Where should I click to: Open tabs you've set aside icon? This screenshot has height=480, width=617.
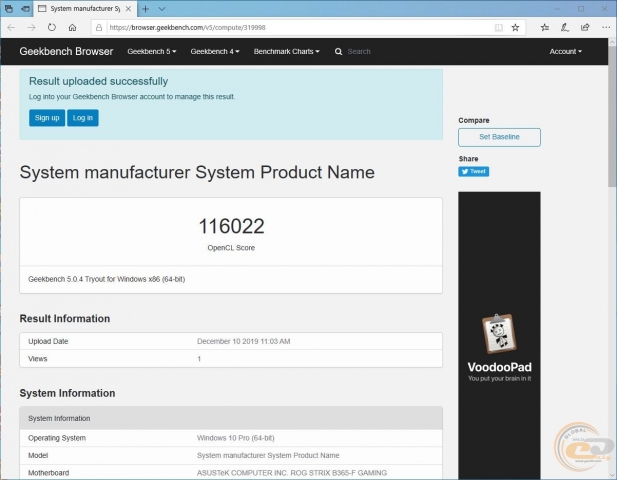[9, 9]
